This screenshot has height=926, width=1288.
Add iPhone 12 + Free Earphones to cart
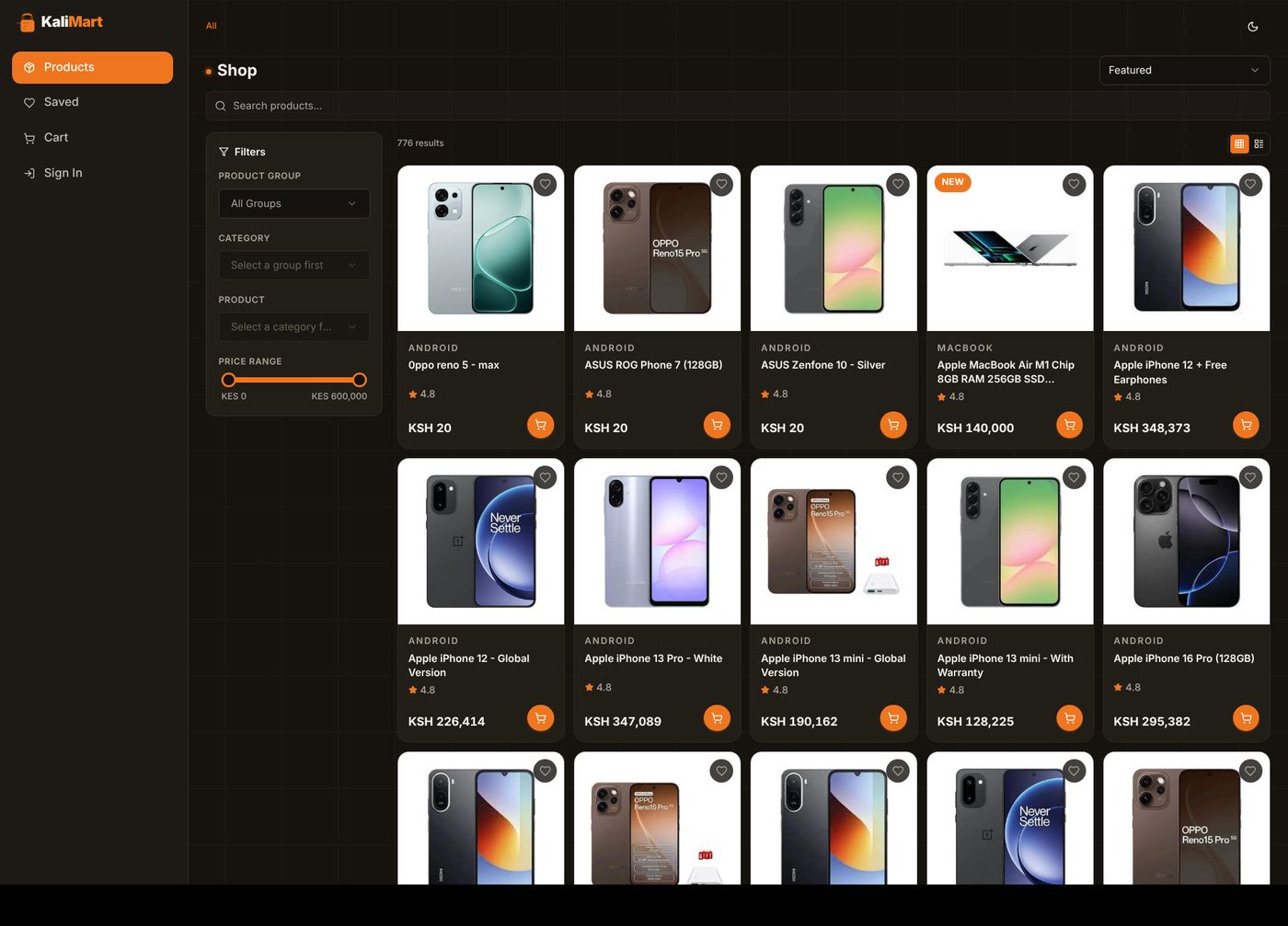(1246, 425)
